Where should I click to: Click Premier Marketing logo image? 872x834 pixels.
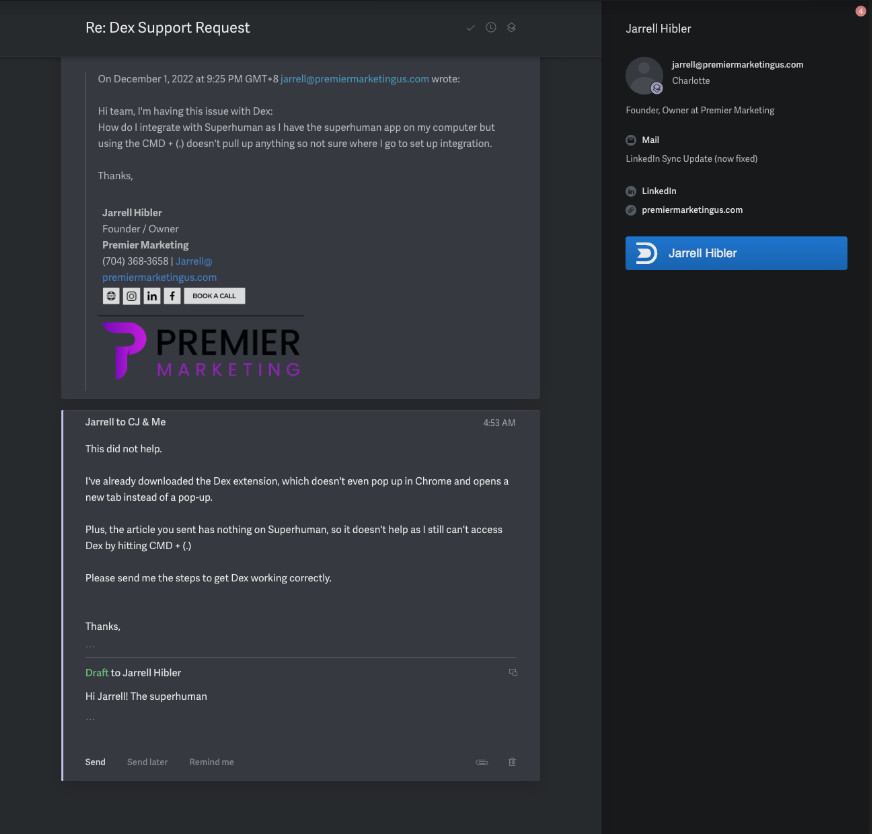coord(201,351)
